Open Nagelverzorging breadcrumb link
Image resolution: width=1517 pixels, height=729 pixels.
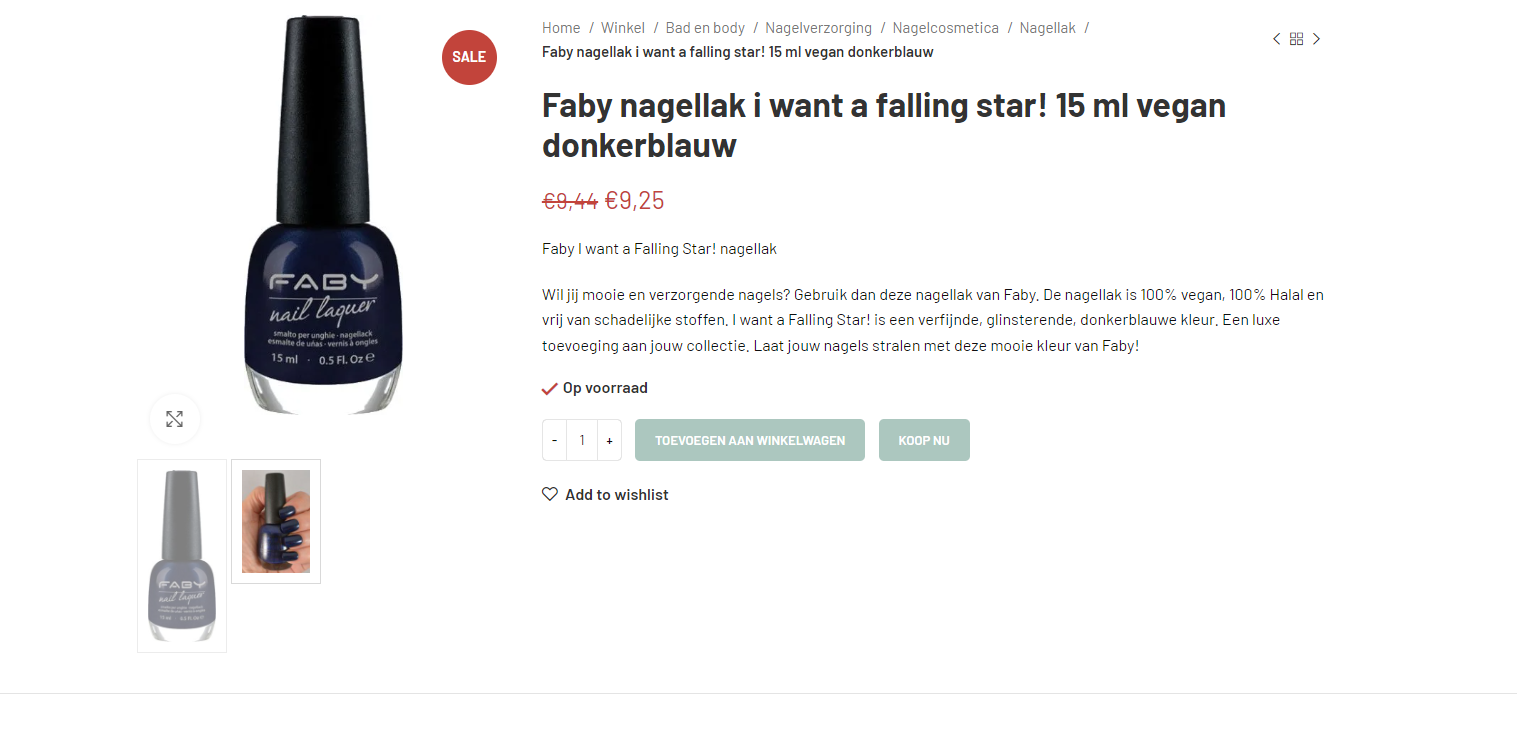pos(819,28)
